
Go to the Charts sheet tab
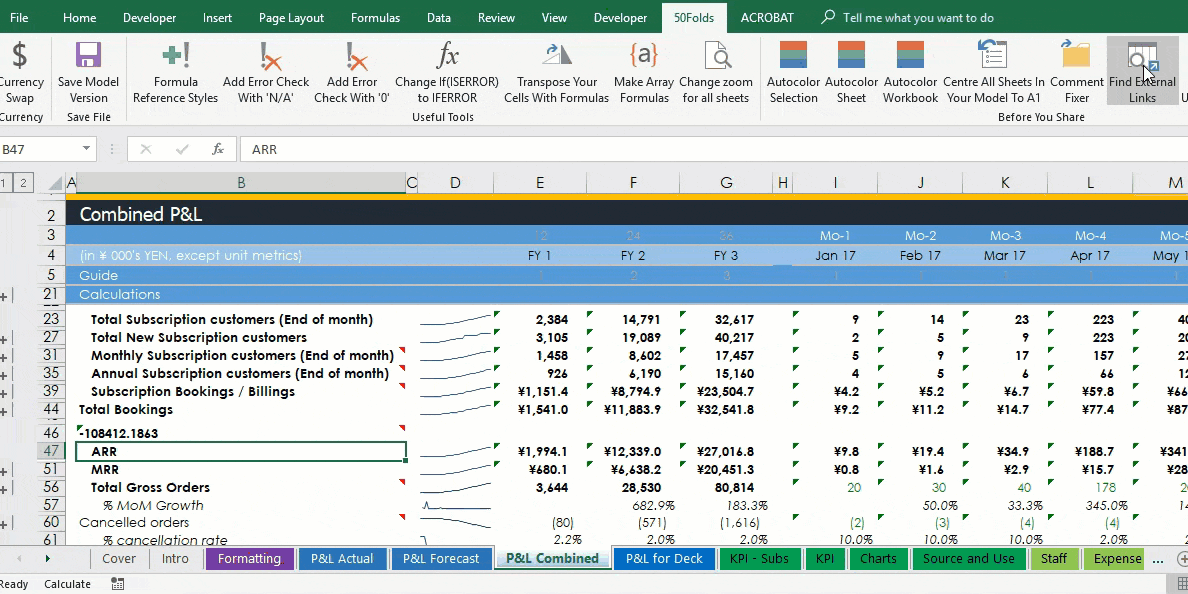point(878,559)
